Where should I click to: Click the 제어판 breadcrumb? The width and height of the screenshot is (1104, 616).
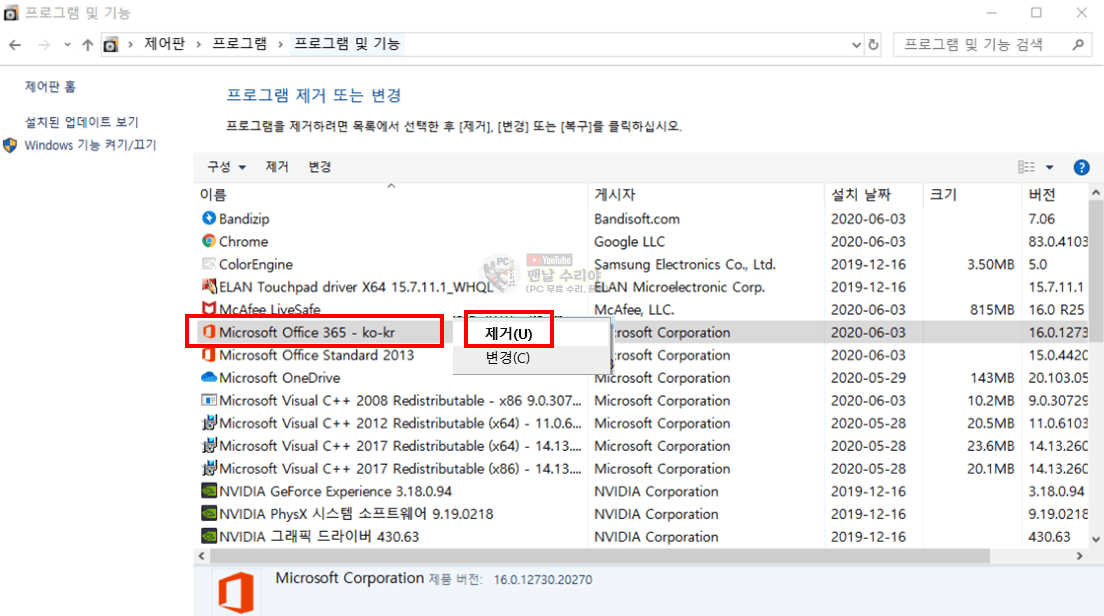(165, 44)
